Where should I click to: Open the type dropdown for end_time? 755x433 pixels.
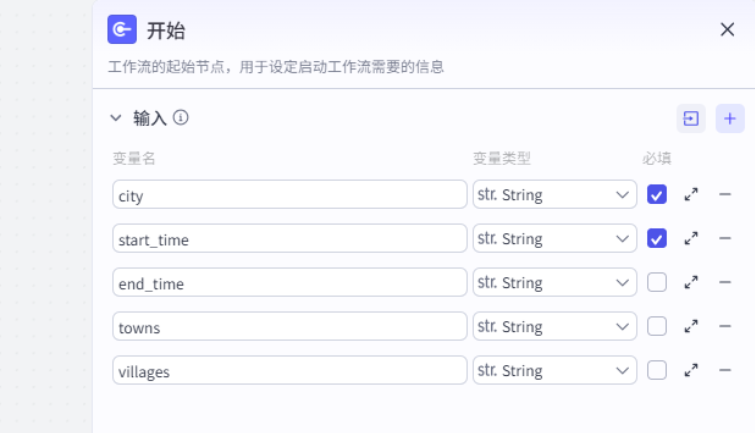click(x=554, y=283)
